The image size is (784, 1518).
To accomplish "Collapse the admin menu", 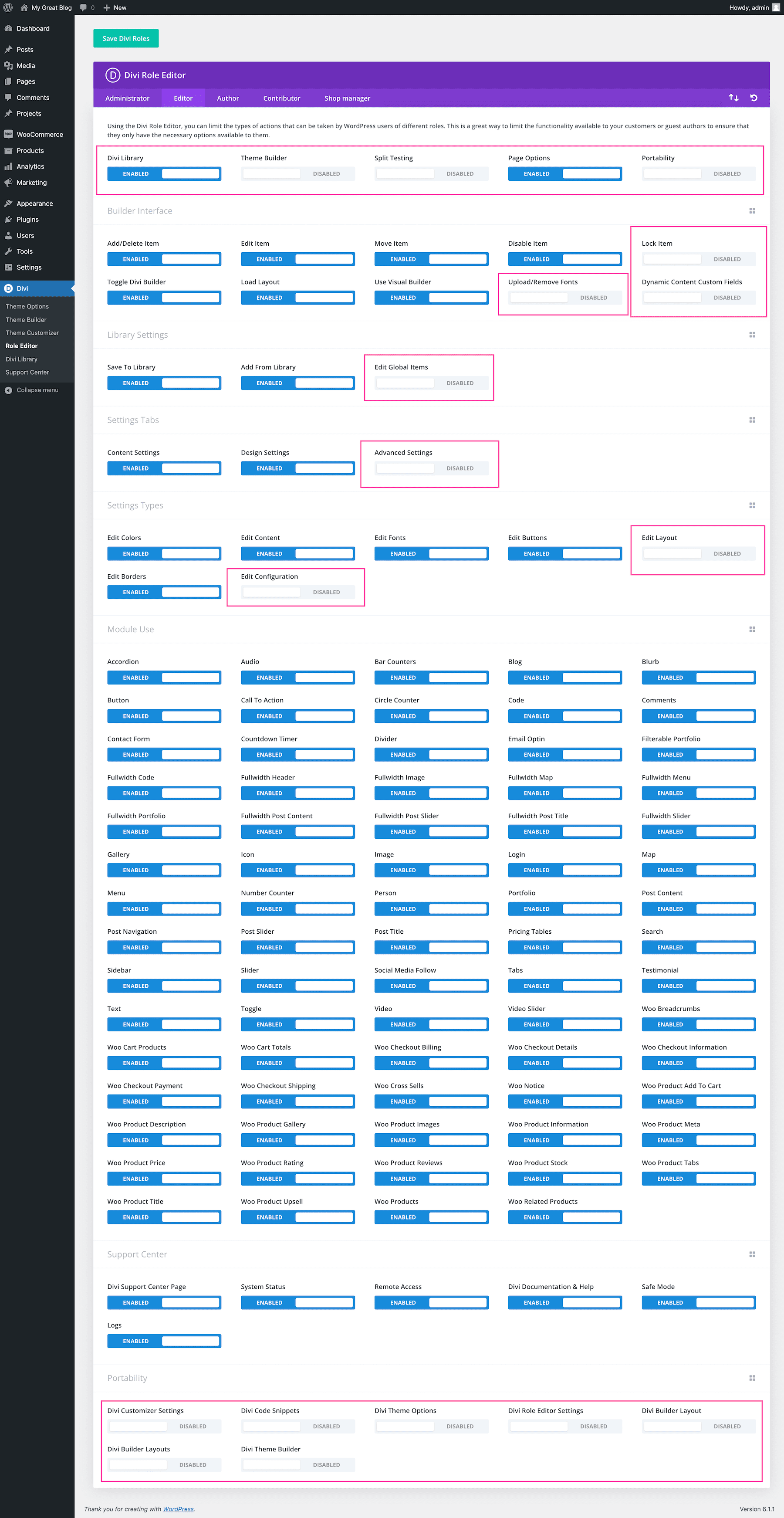I will coord(37,390).
